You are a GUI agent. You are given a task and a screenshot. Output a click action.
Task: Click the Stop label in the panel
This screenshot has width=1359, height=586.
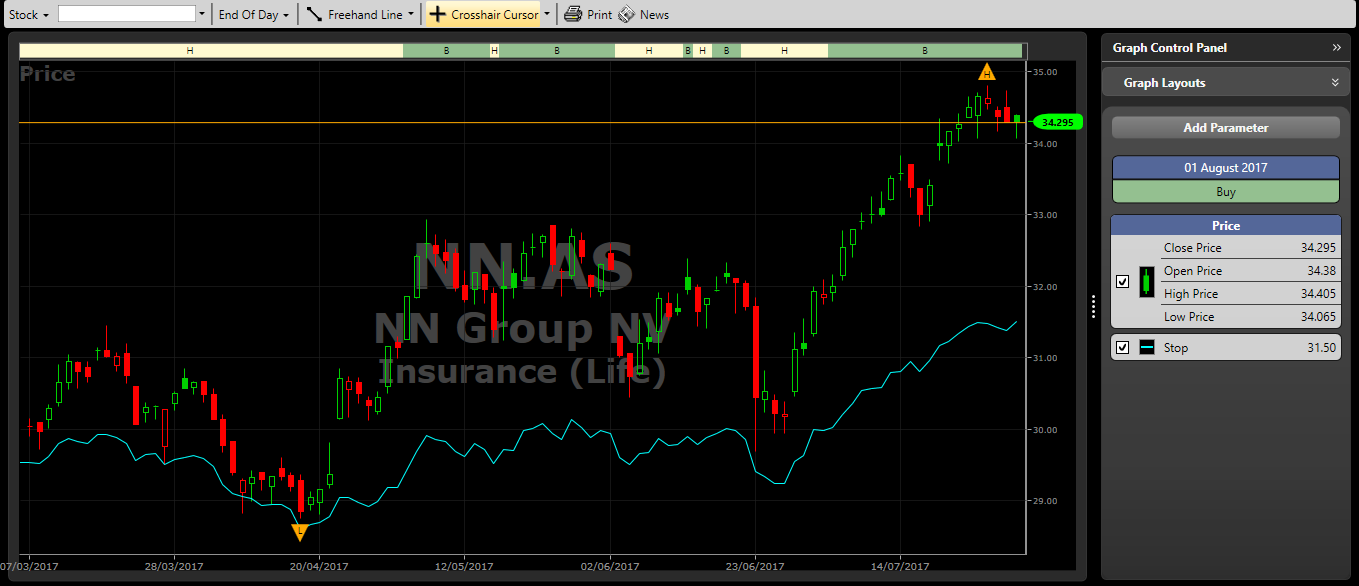coord(1176,348)
